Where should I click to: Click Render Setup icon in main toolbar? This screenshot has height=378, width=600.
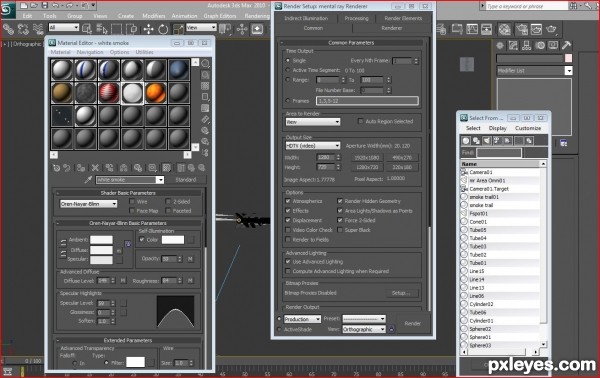pyautogui.click(x=522, y=29)
